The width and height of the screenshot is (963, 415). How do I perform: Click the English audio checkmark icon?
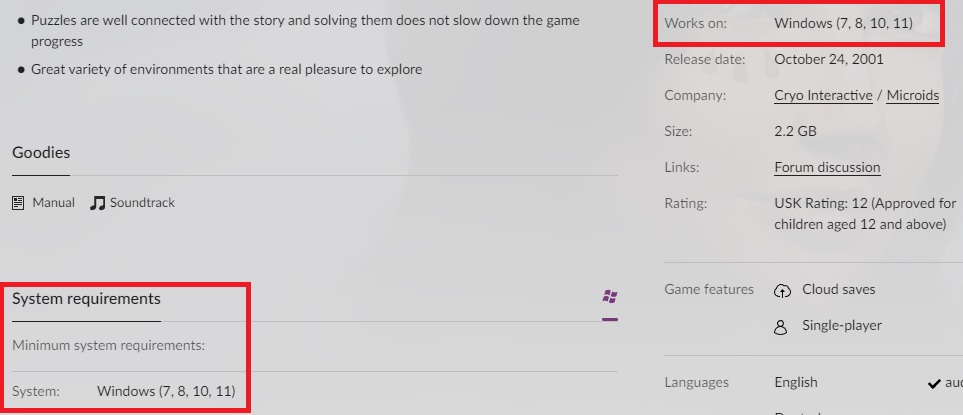[x=934, y=384]
